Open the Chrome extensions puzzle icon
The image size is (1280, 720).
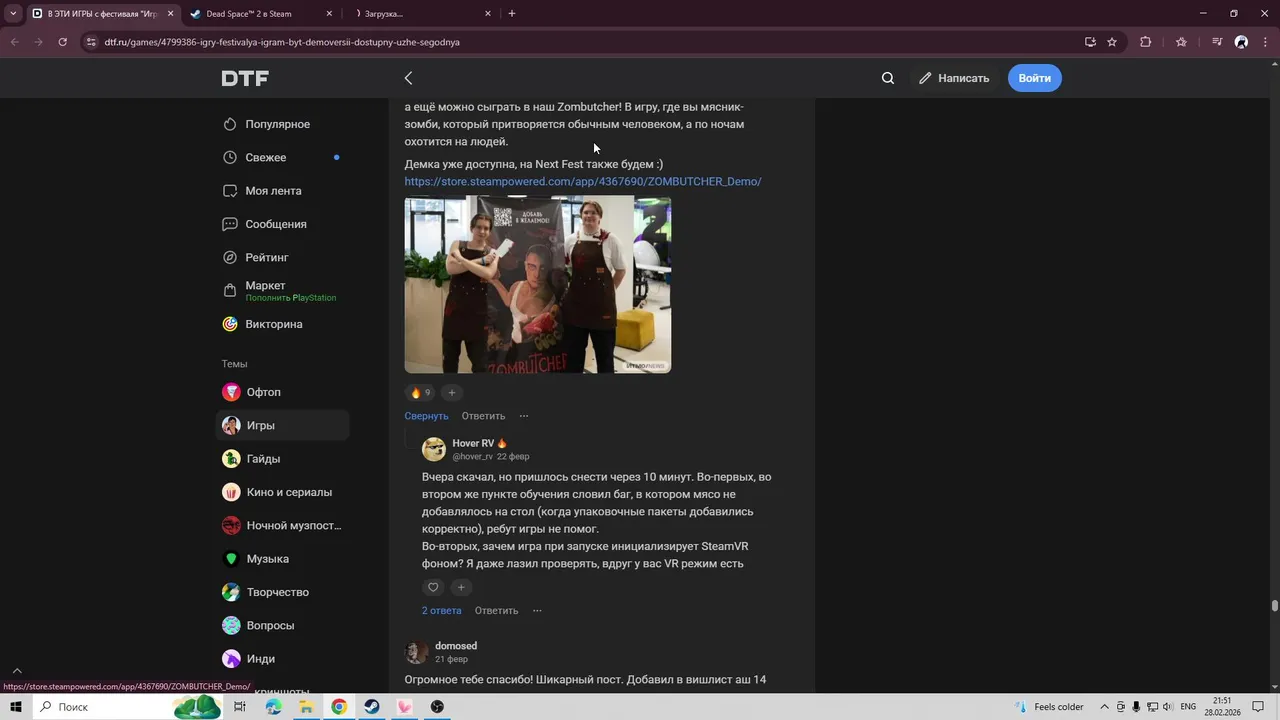(x=1146, y=42)
